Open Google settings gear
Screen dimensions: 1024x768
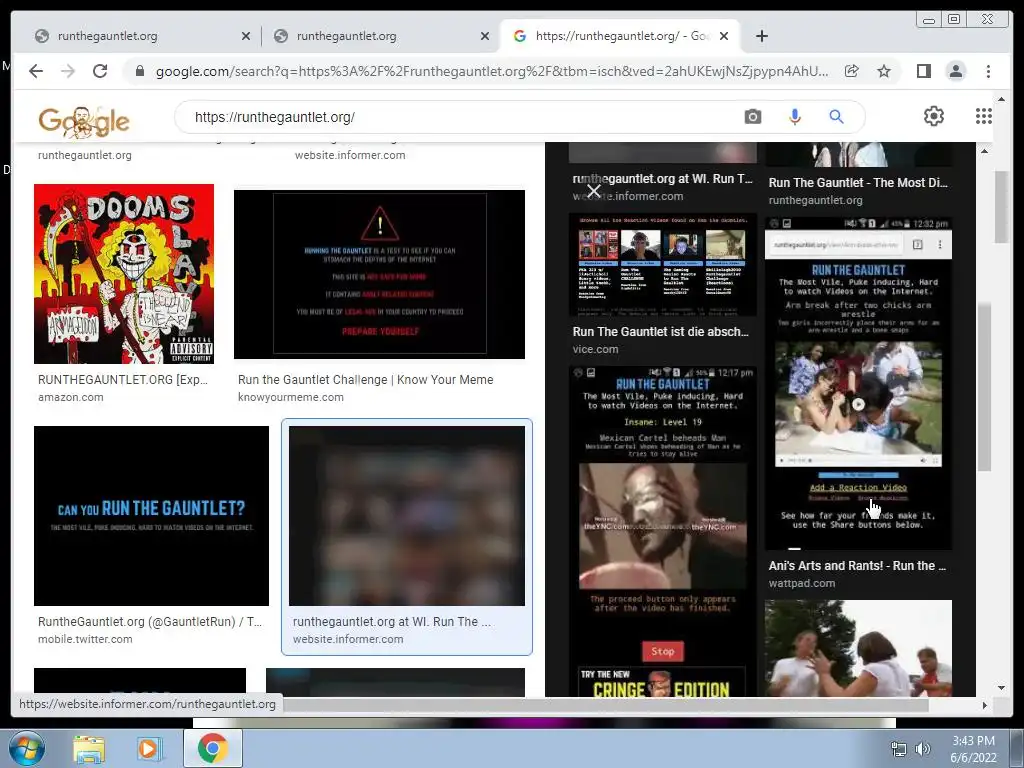933,116
